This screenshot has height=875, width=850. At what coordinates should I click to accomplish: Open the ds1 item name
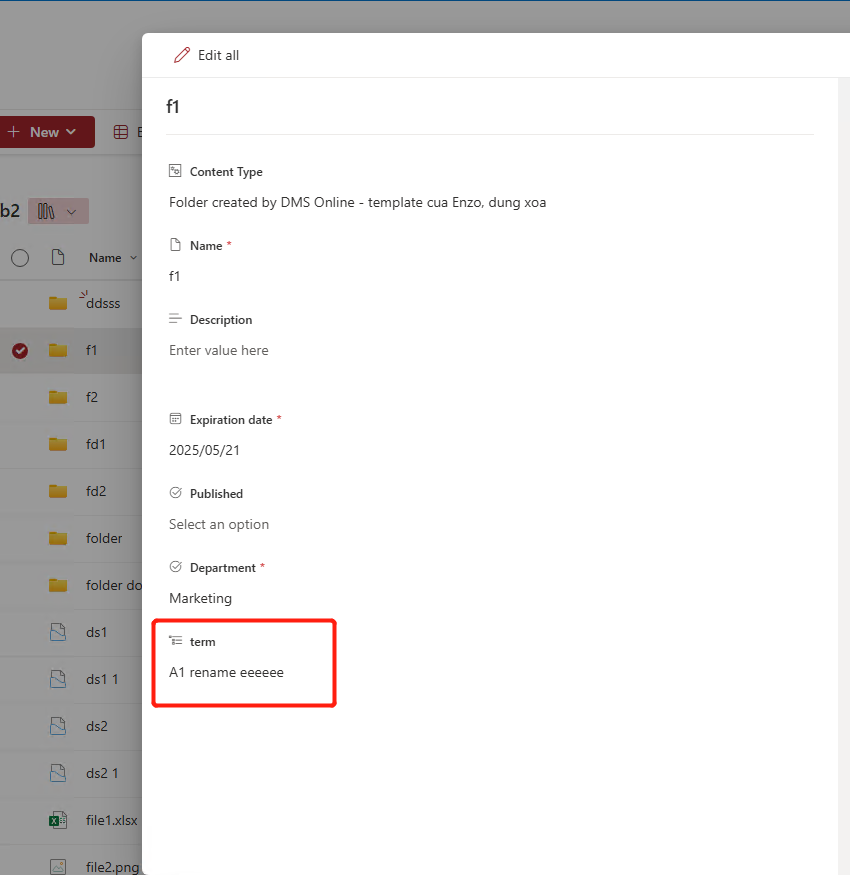click(x=97, y=632)
